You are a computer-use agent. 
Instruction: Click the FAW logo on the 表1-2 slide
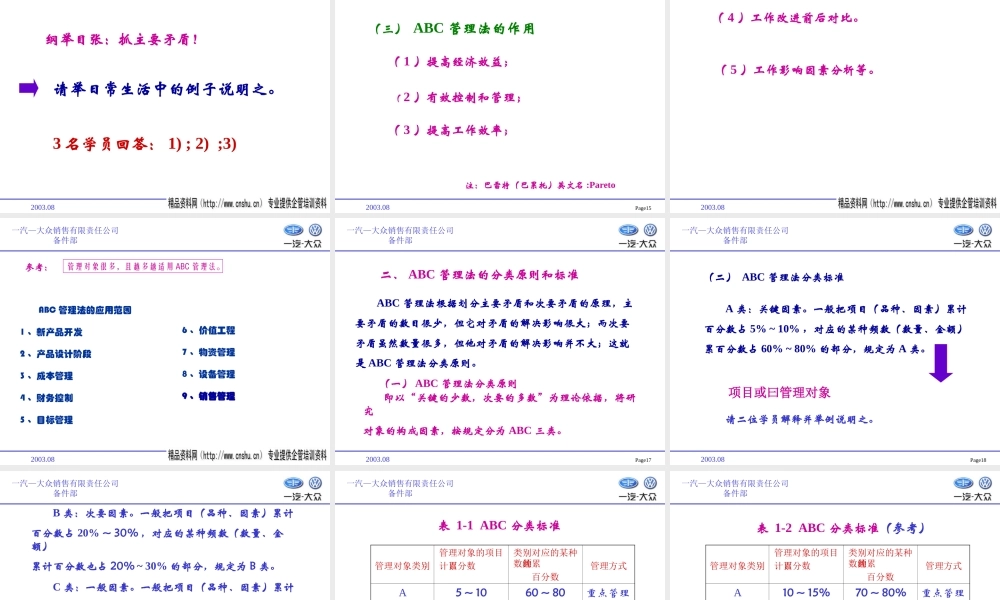[963, 483]
